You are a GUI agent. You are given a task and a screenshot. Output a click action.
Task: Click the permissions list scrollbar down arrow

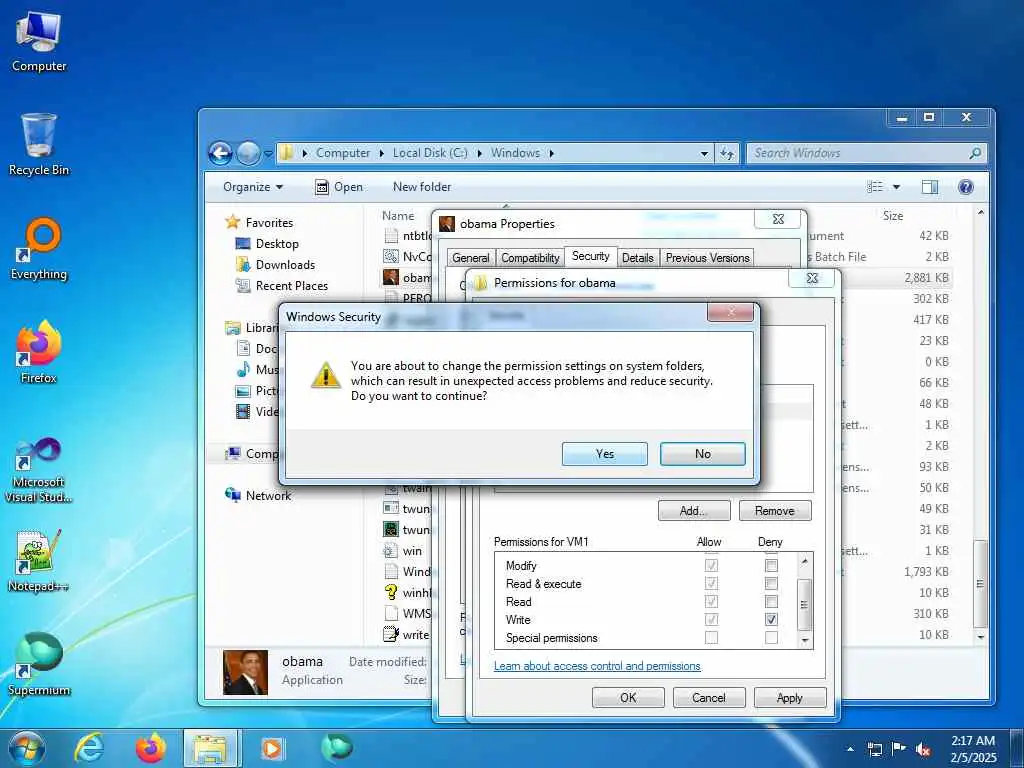pyautogui.click(x=805, y=641)
